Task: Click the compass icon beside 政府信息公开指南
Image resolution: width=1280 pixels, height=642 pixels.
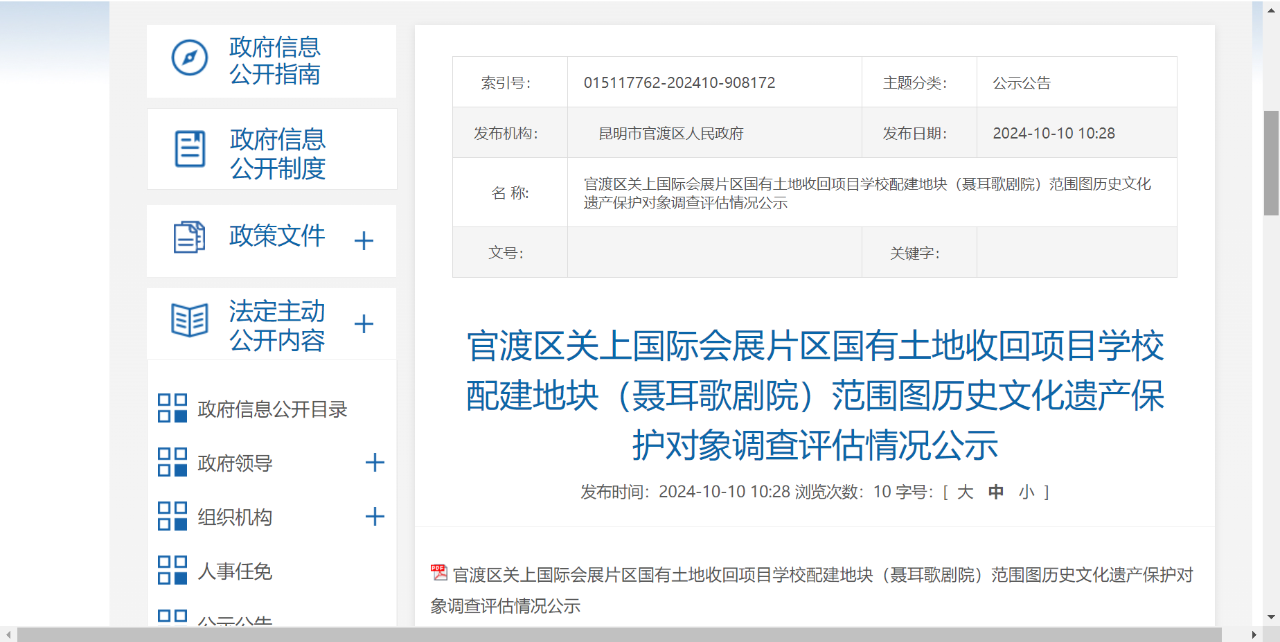Action: (x=189, y=58)
